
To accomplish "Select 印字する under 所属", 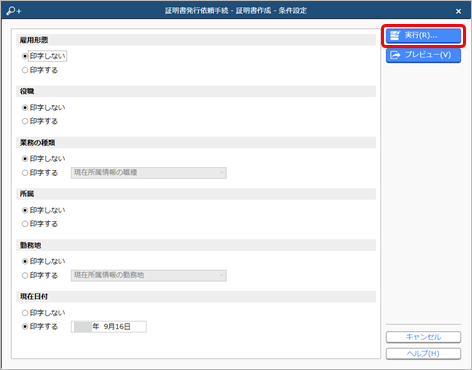I will tap(40, 224).
